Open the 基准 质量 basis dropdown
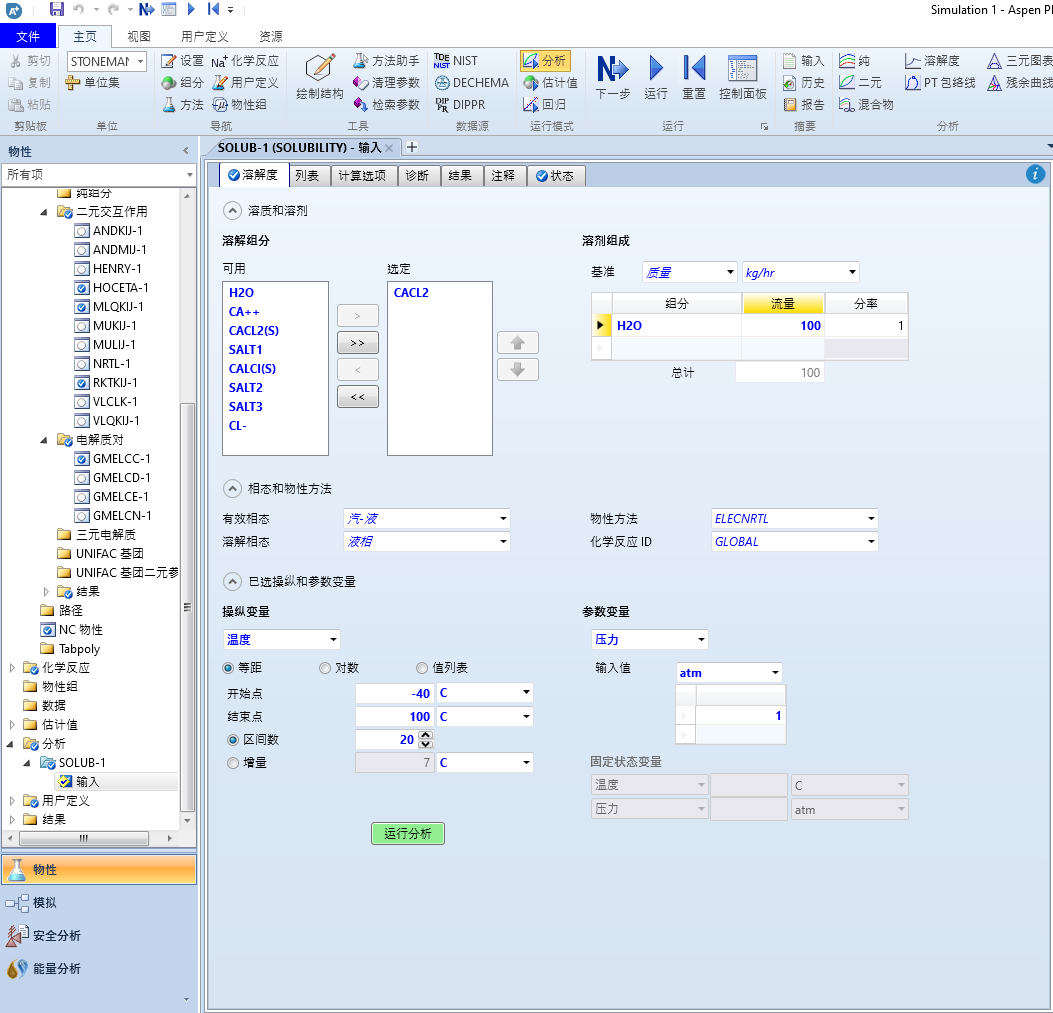The image size is (1053, 1013). point(689,272)
